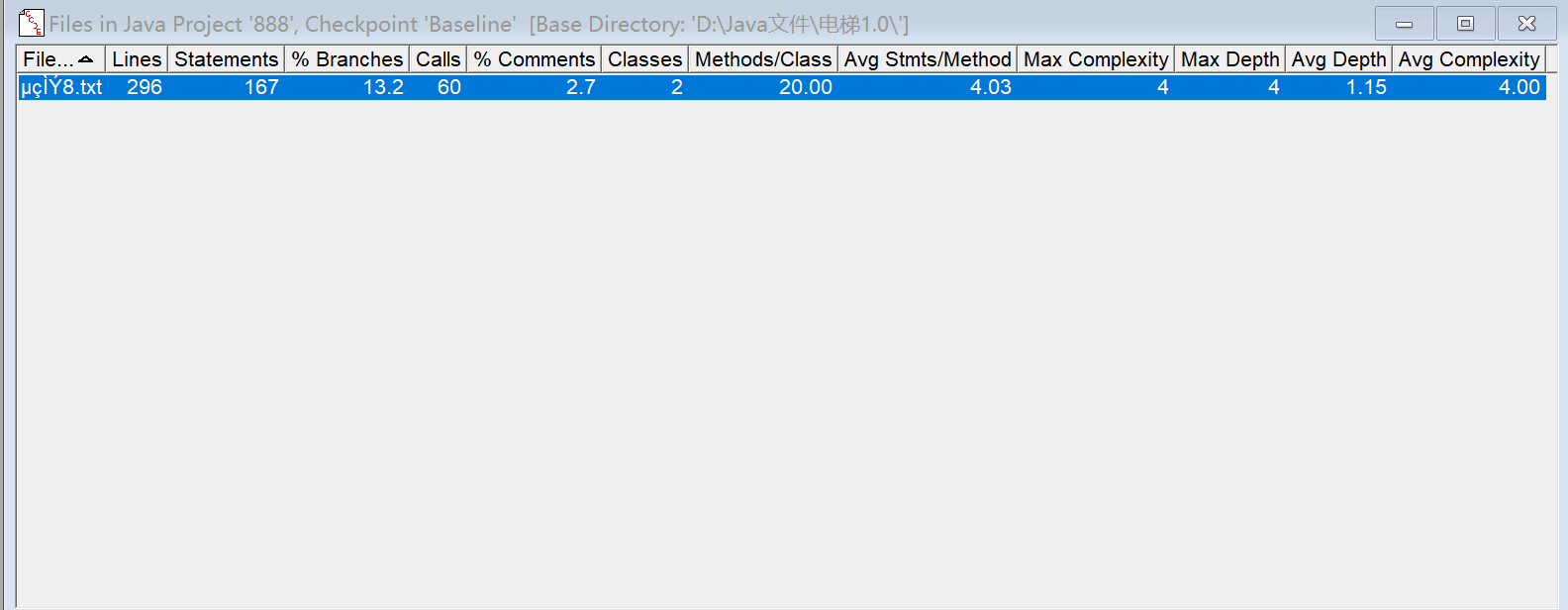Image resolution: width=1568 pixels, height=610 pixels.
Task: Click the Avg Complexity column header
Action: click(x=1468, y=59)
